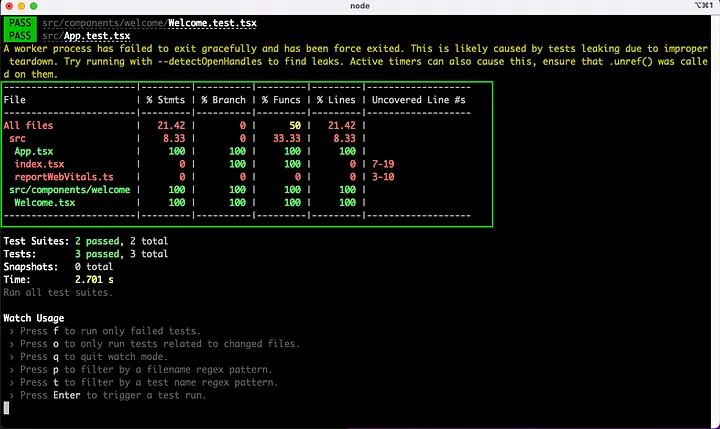
Task: Click the '% Lines' column header
Action: coord(336,100)
